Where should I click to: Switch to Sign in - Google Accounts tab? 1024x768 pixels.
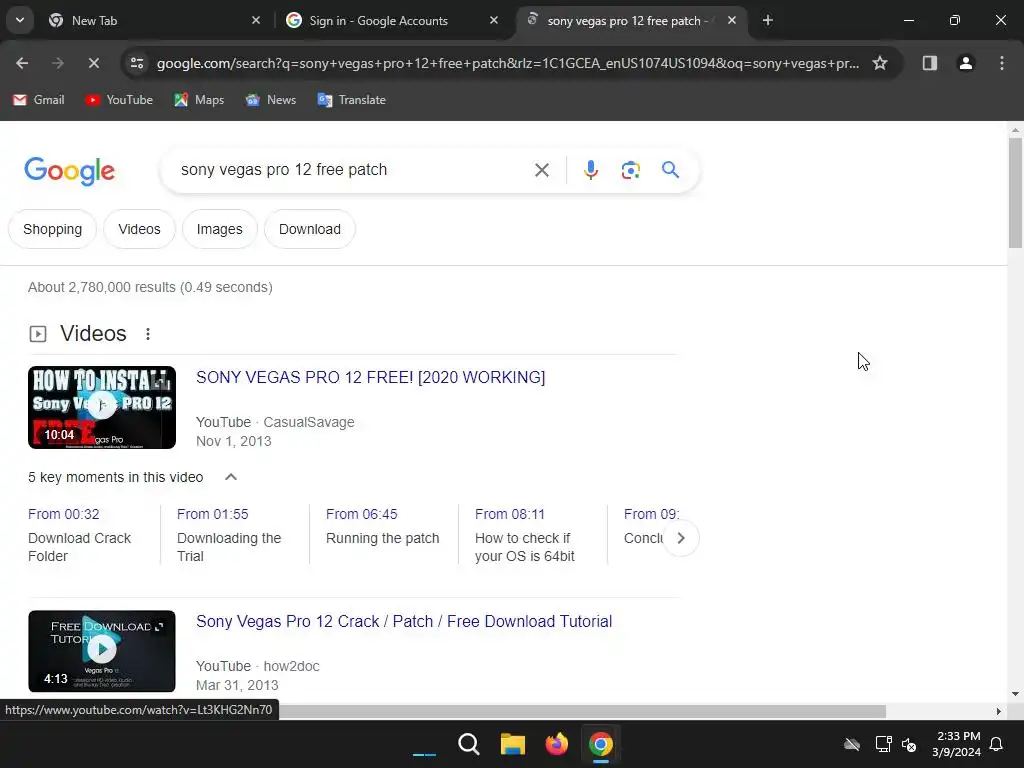click(391, 21)
